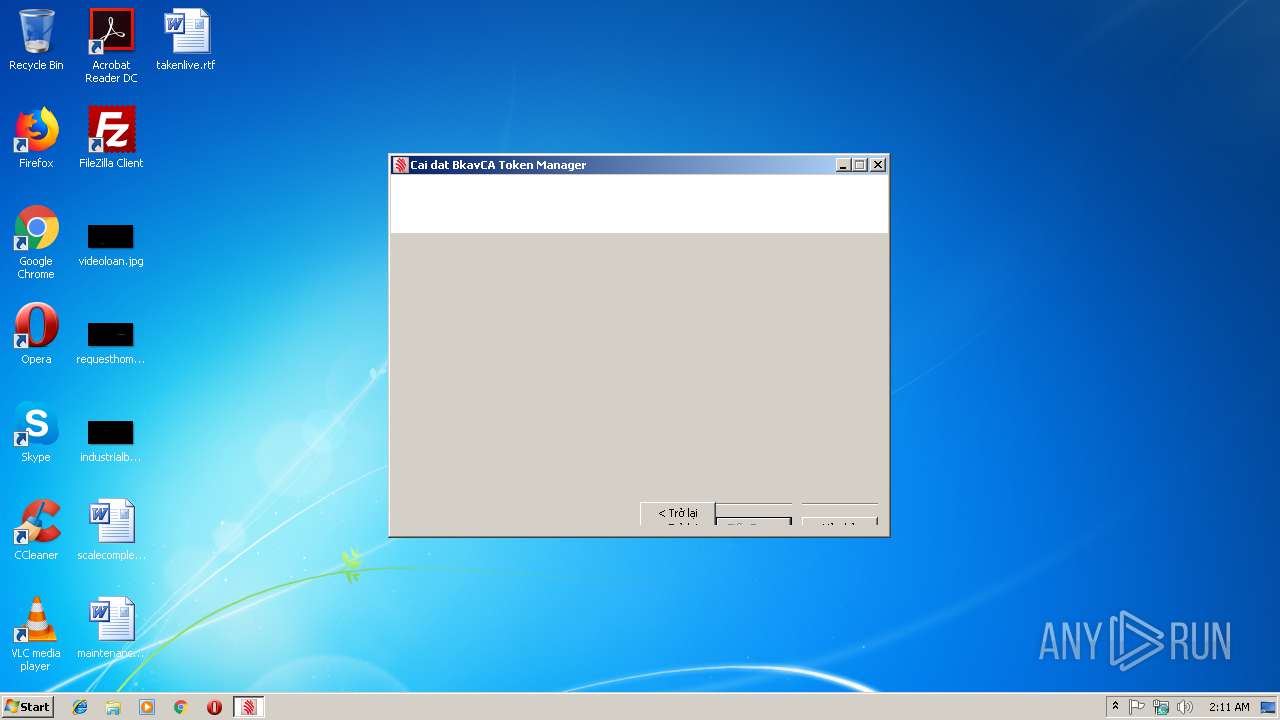The height and width of the screenshot is (720, 1280).
Task: Select the industrialb... file icon
Action: click(111, 441)
